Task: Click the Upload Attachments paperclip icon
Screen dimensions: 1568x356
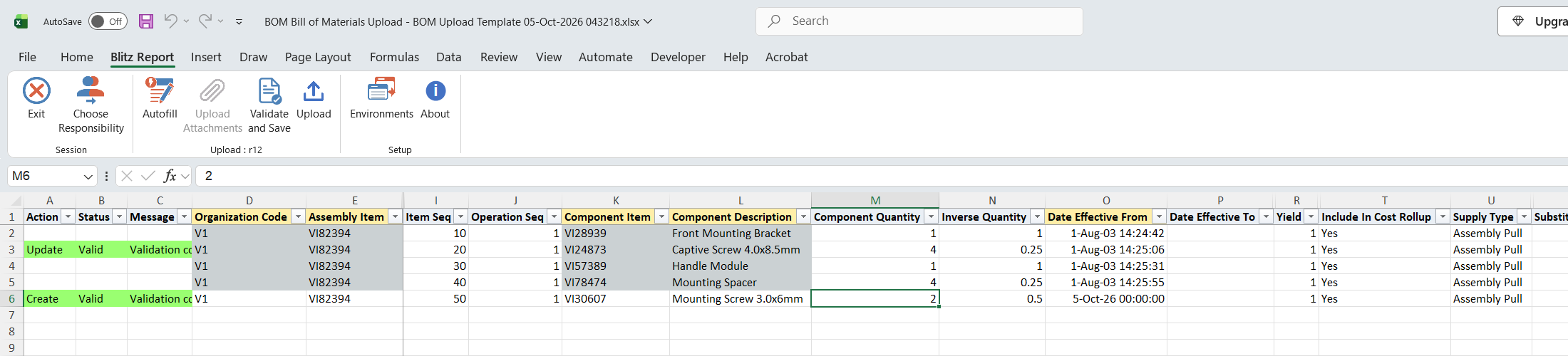Action: (212, 91)
